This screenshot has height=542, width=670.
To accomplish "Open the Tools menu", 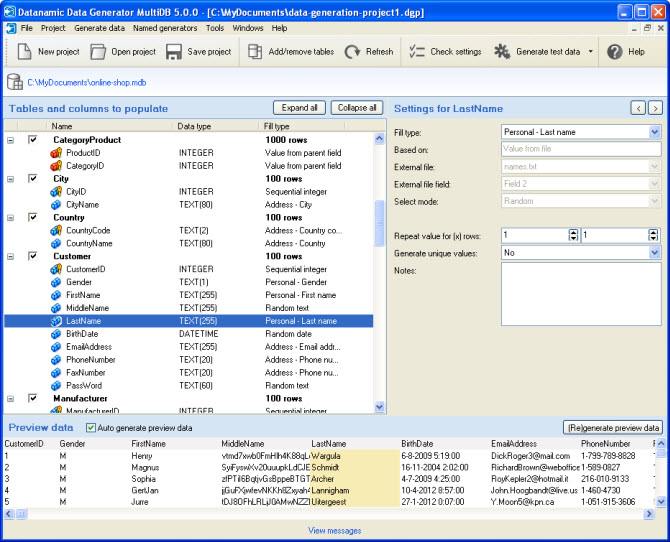I will point(215,28).
